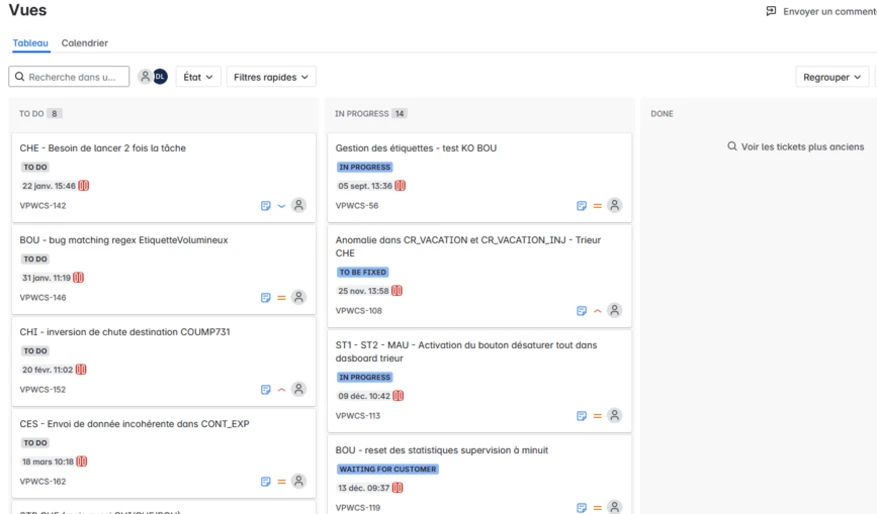Image resolution: width=877 pixels, height=514 pixels.
Task: Click the issue type icon on VPWCS-146 card
Action: (266, 298)
